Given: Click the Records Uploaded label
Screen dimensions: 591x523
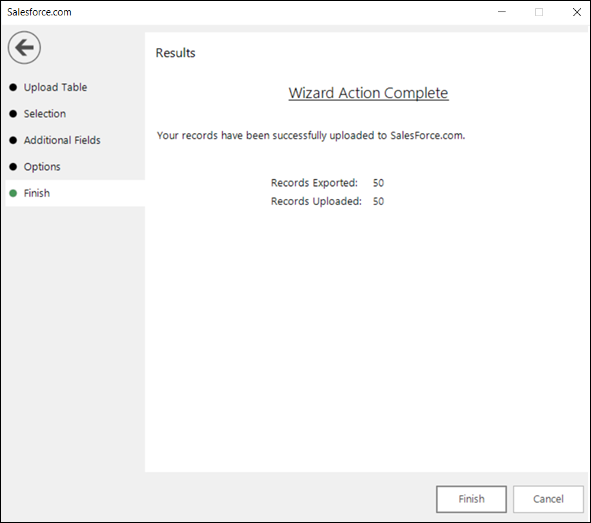Looking at the screenshot, I should pos(316,201).
